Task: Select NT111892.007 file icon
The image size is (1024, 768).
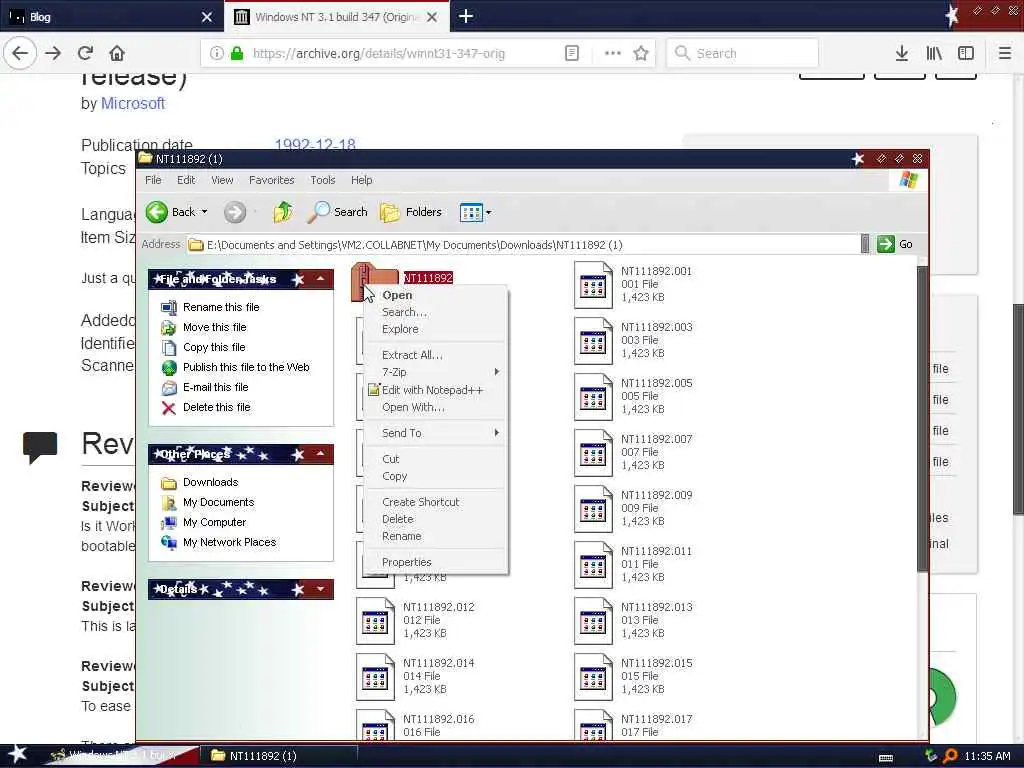Action: [x=593, y=453]
